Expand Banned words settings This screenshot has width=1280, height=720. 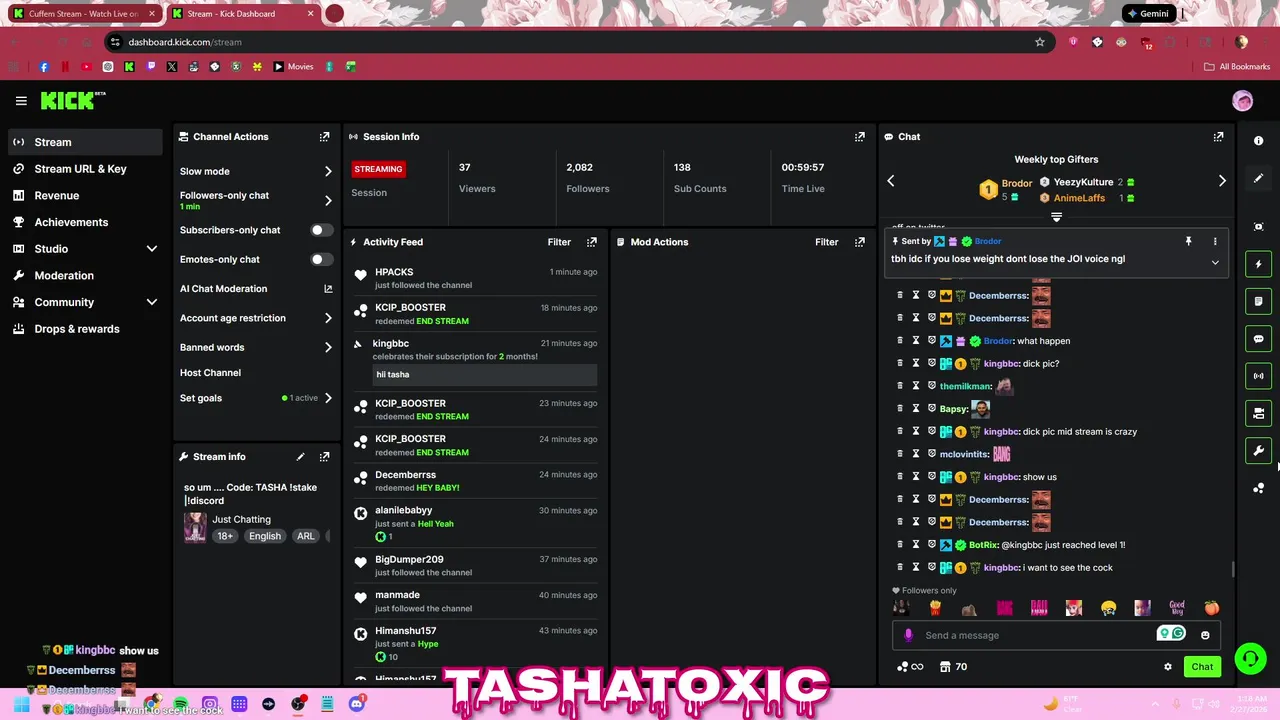(x=328, y=348)
